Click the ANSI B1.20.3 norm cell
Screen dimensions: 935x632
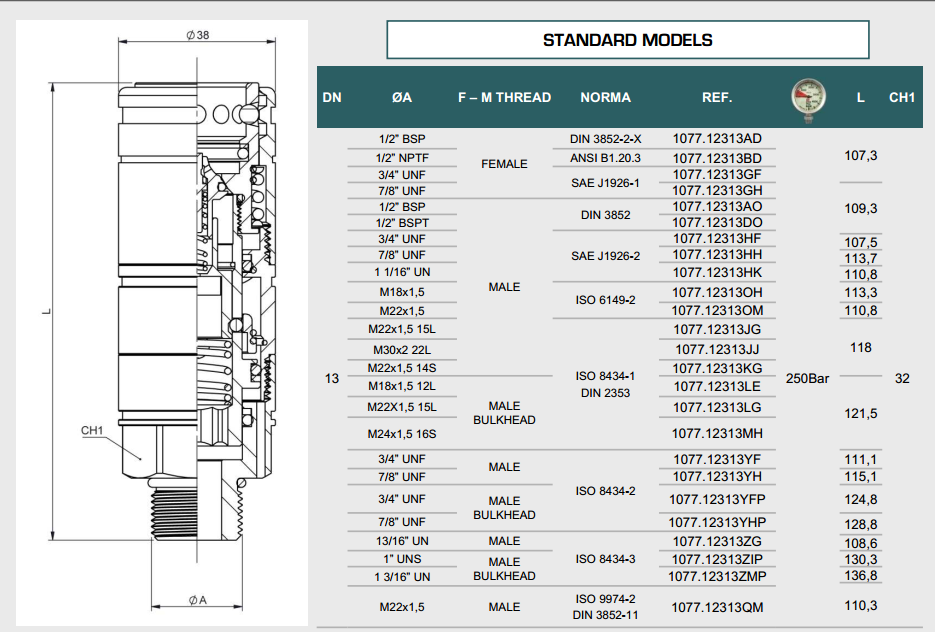tap(605, 158)
